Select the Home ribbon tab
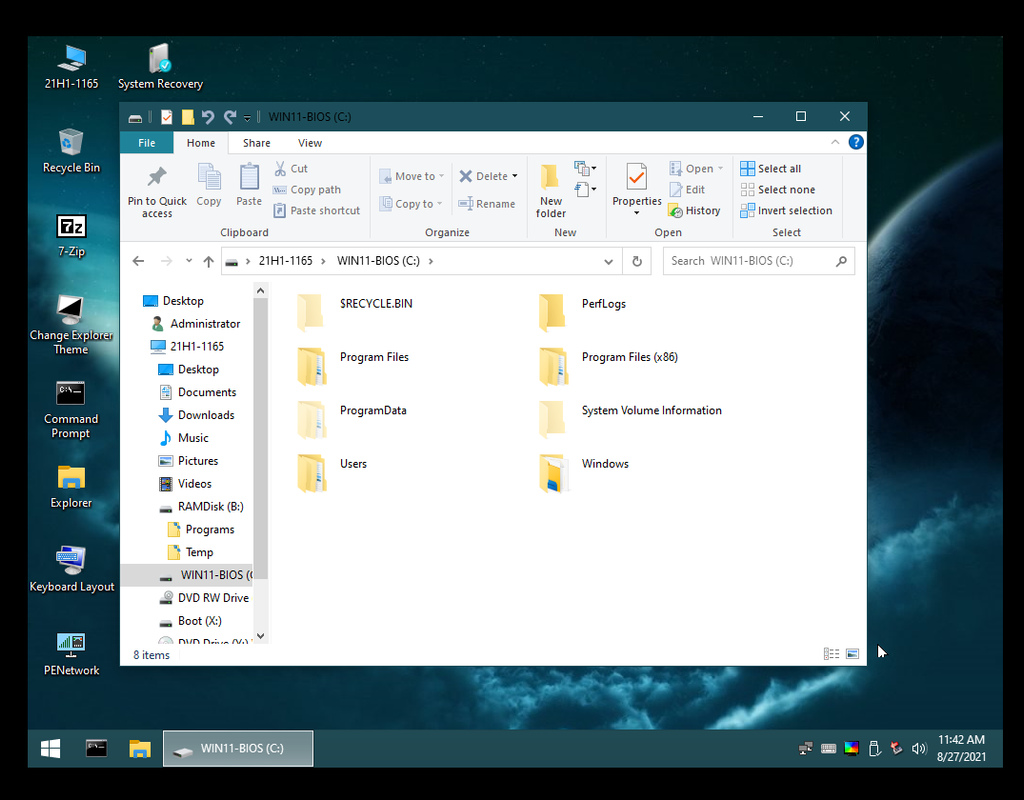Image resolution: width=1024 pixels, height=800 pixels. [x=200, y=143]
